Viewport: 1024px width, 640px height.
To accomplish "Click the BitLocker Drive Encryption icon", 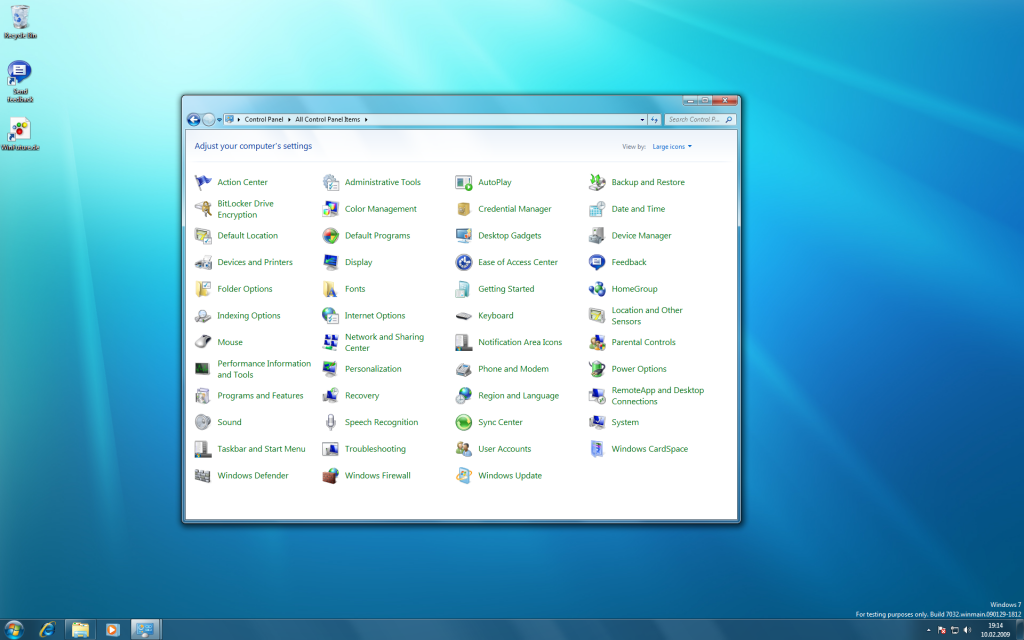I will pos(203,209).
